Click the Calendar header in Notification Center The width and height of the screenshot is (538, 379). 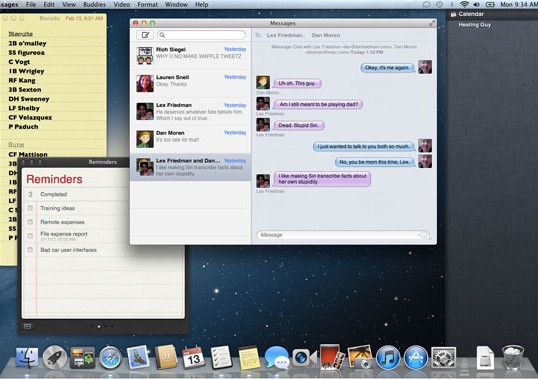pyautogui.click(x=471, y=14)
